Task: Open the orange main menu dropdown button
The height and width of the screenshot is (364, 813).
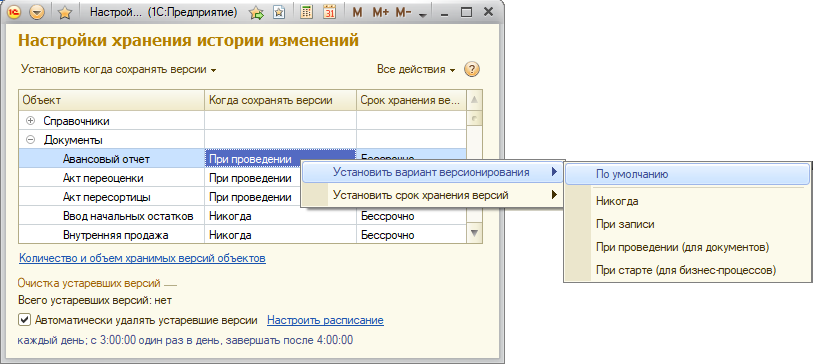Action: click(x=37, y=13)
